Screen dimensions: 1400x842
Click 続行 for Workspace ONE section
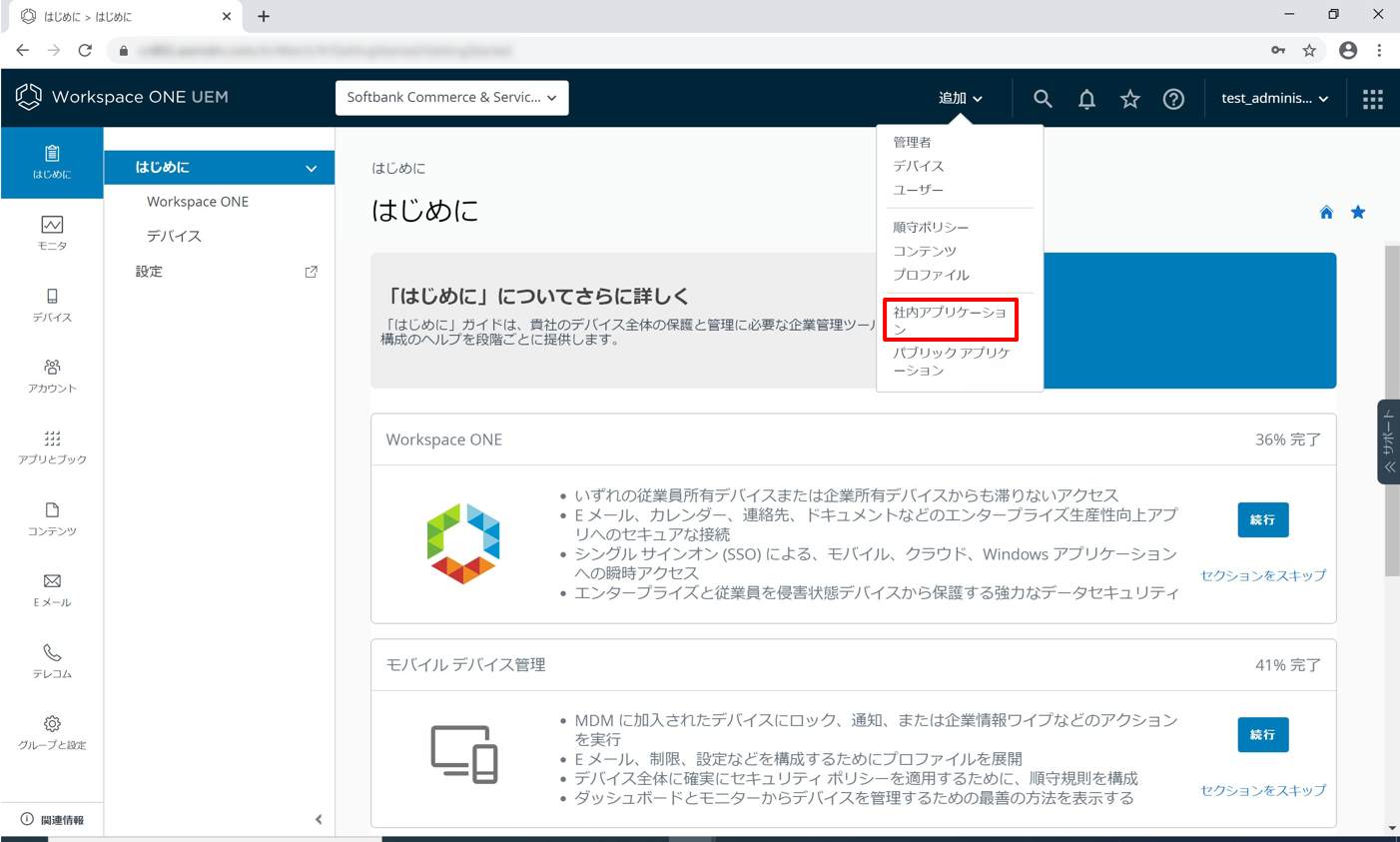click(1262, 519)
